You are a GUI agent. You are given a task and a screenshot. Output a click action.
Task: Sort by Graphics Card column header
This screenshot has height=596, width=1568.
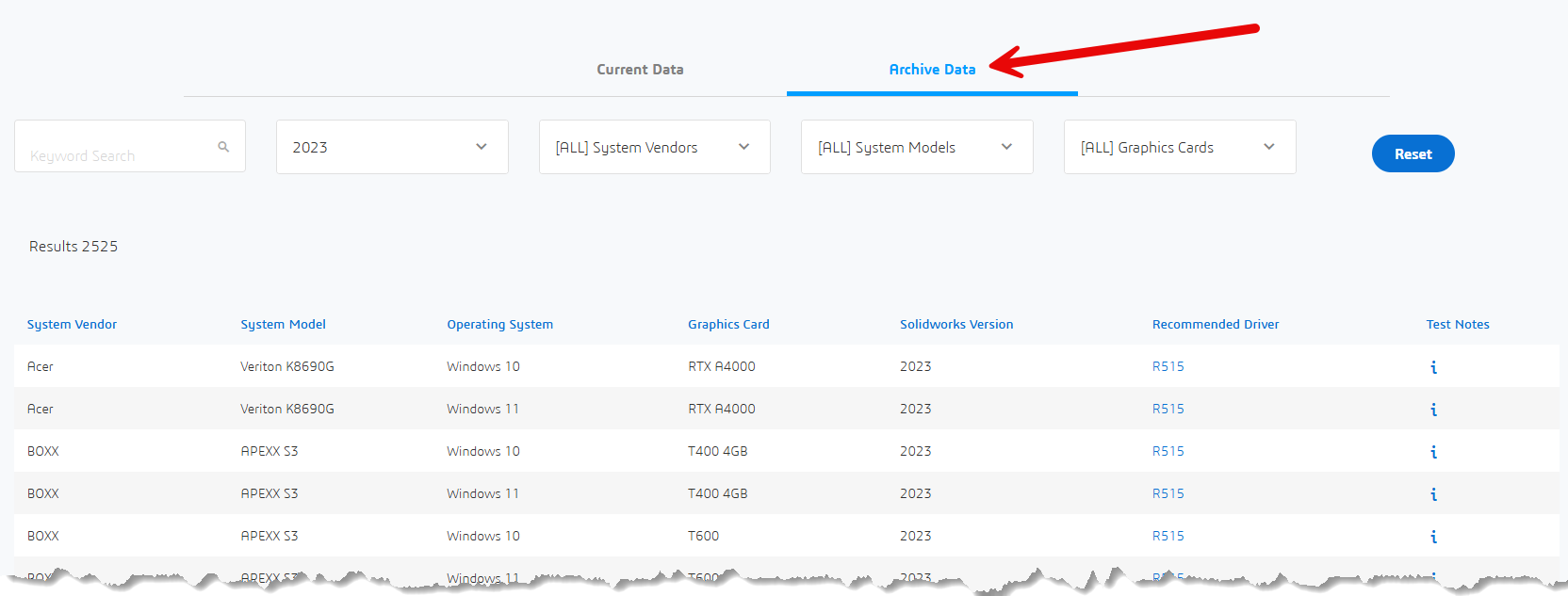(728, 324)
